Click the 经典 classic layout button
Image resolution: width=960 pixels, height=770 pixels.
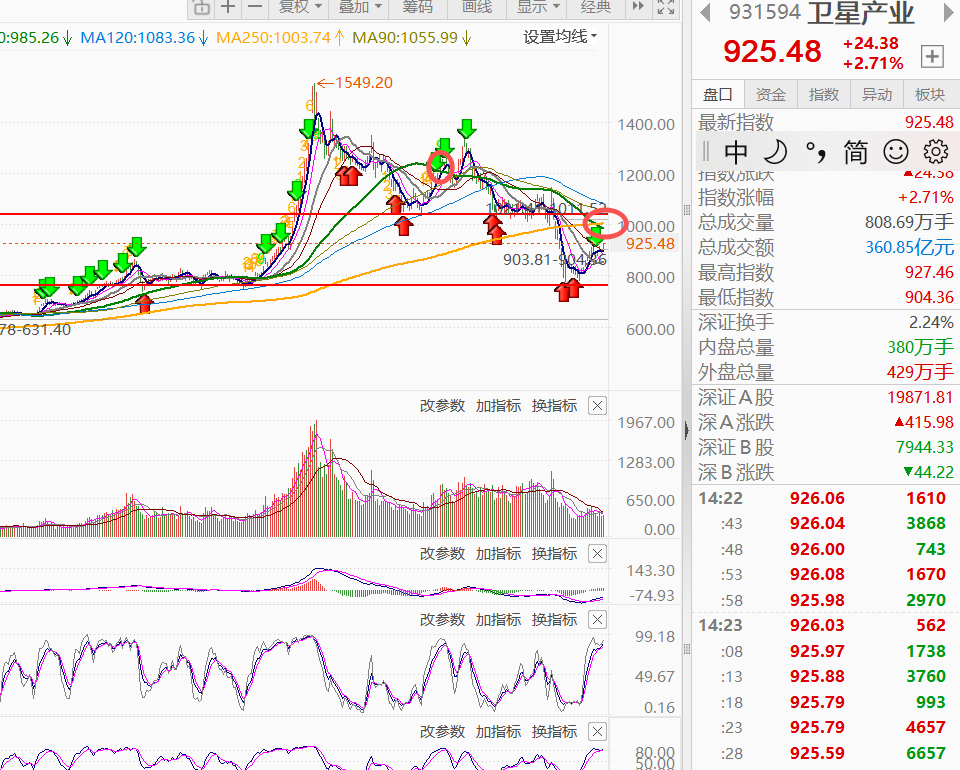(x=596, y=7)
